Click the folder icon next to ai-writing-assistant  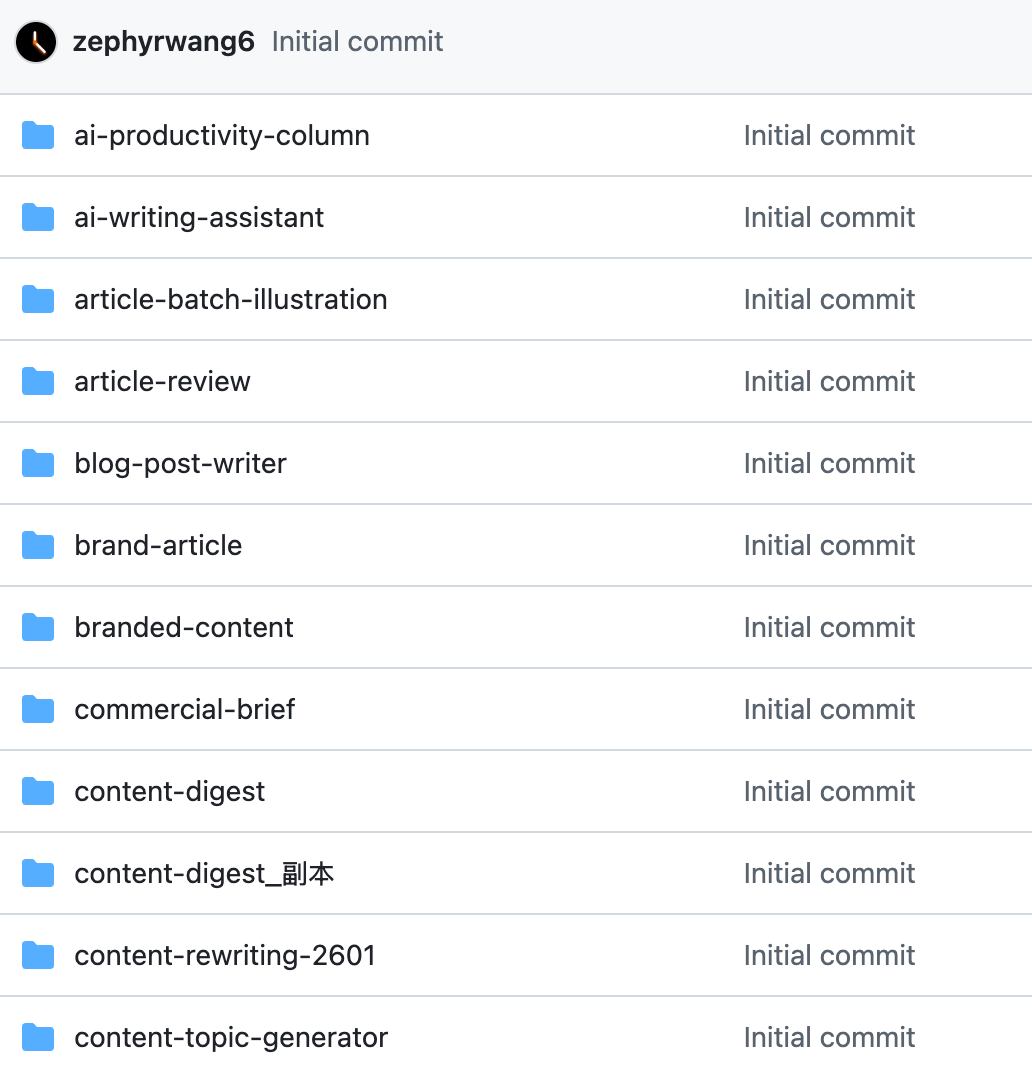[37, 217]
